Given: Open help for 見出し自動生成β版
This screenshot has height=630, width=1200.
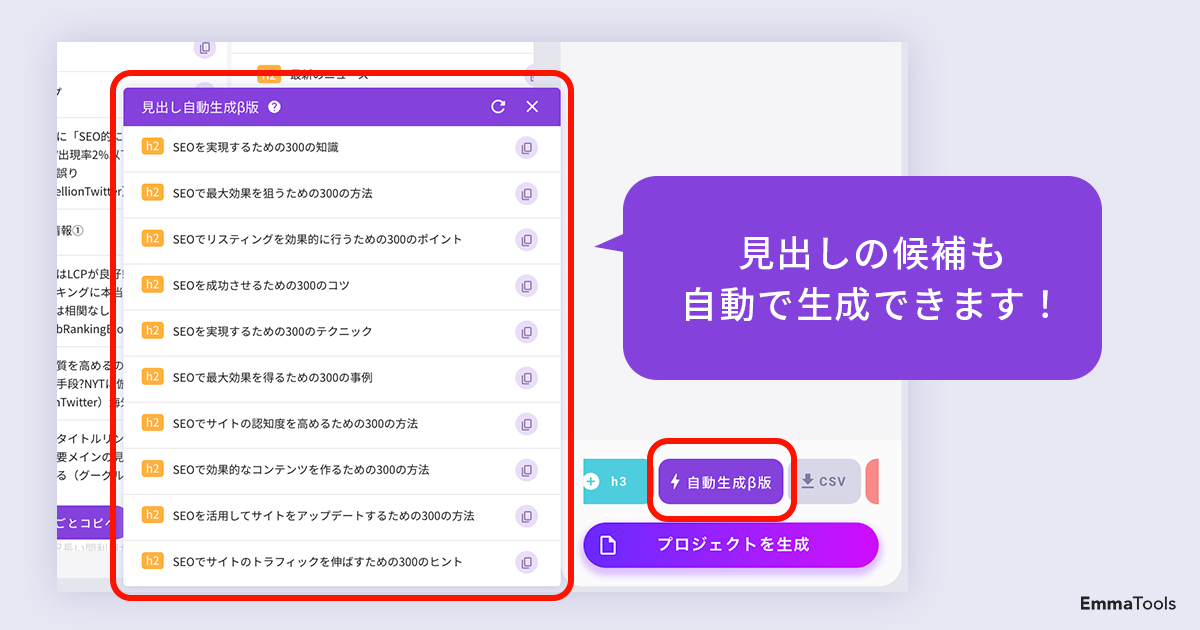Looking at the screenshot, I should tap(274, 107).
